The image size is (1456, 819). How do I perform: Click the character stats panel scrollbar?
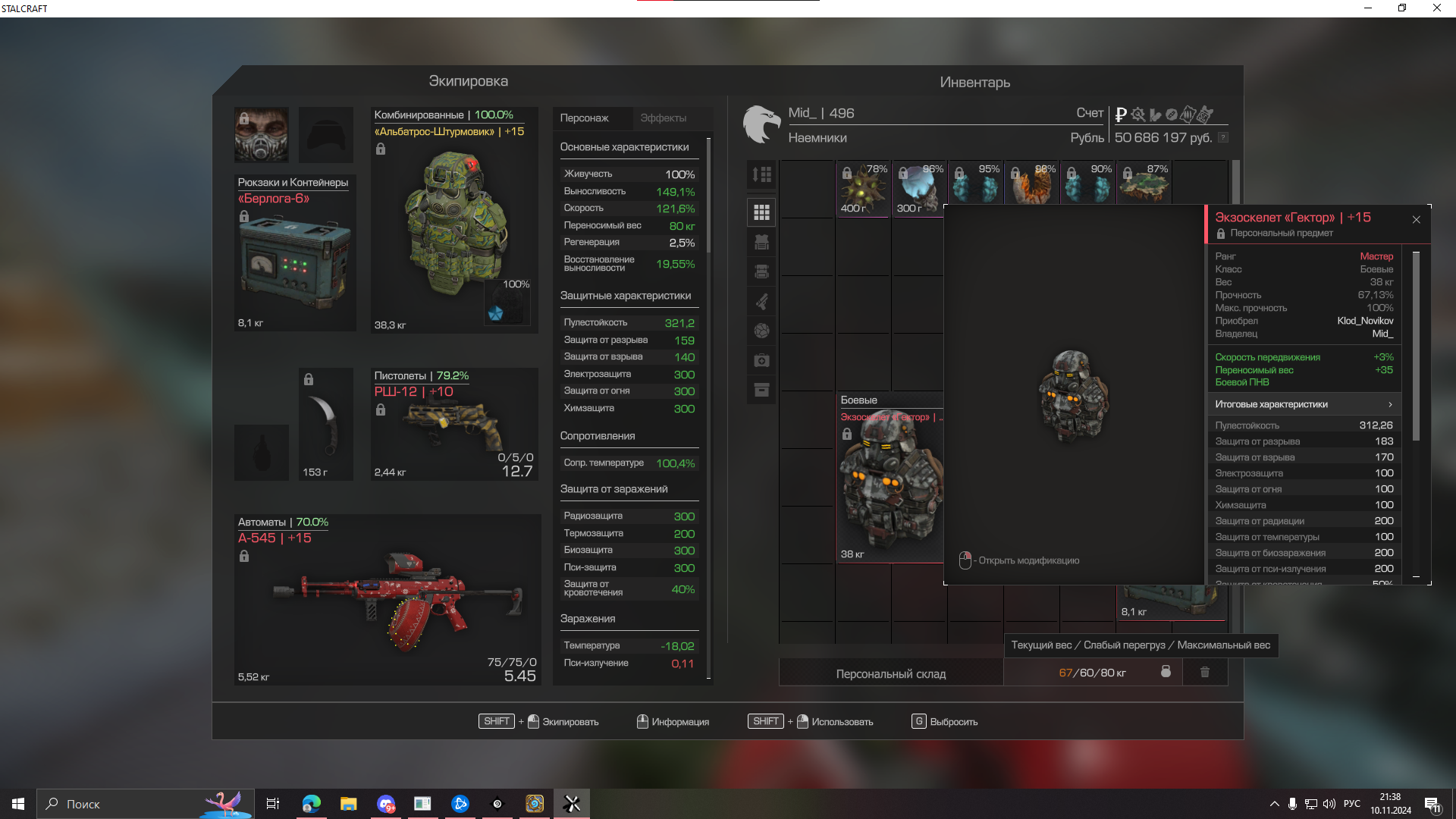coord(708,196)
